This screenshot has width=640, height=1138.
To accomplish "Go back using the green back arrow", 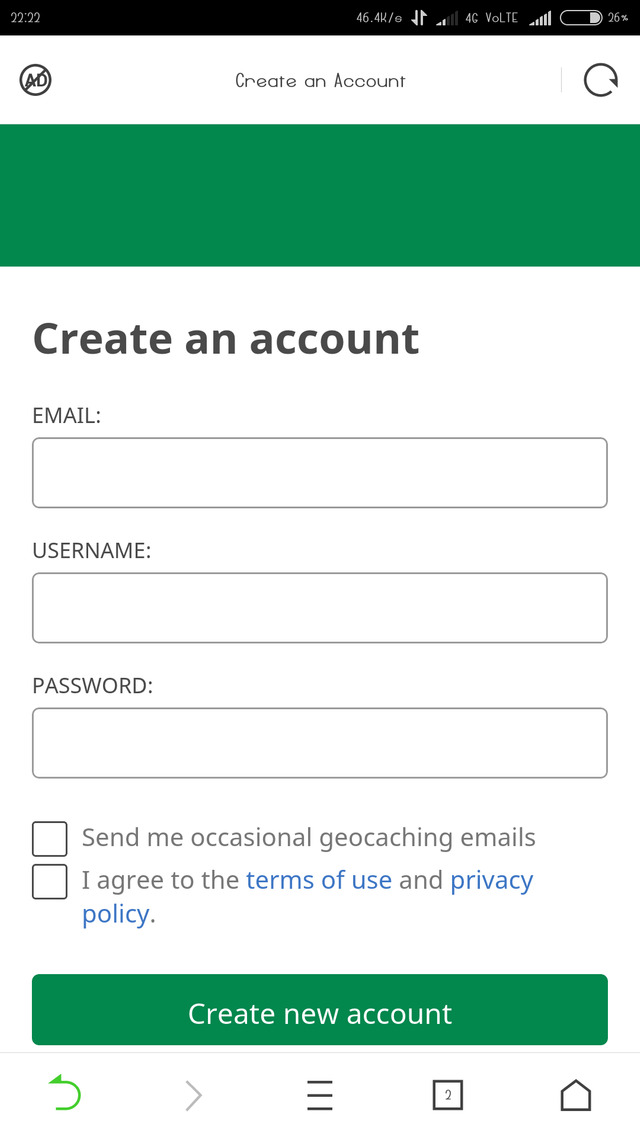I will (x=65, y=1094).
